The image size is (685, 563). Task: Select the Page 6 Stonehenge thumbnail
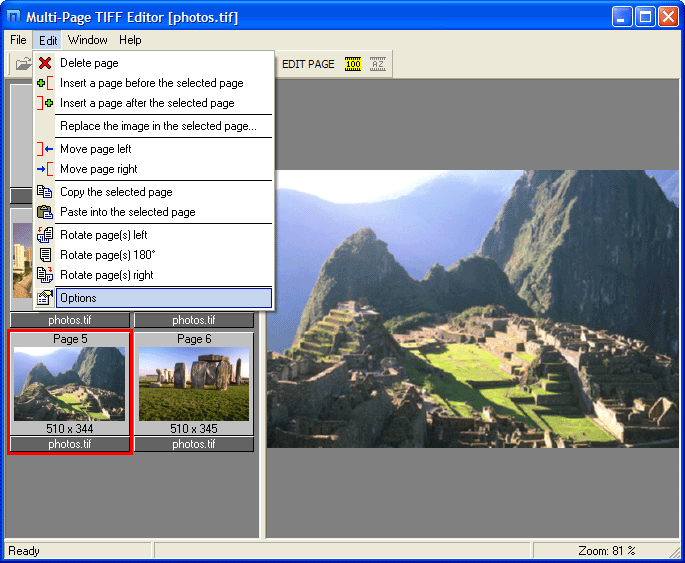click(x=193, y=384)
